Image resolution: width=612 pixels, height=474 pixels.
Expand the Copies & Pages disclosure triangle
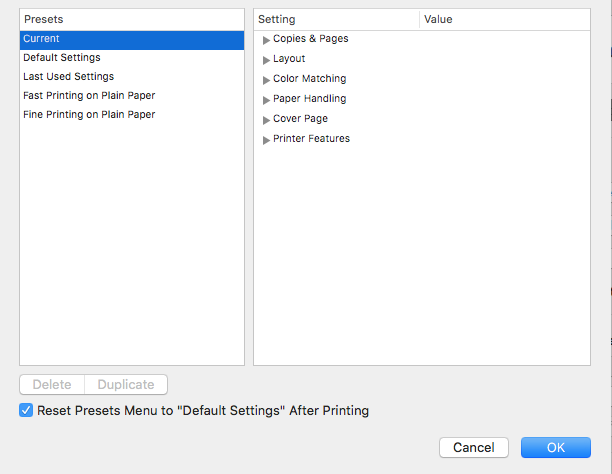point(266,40)
